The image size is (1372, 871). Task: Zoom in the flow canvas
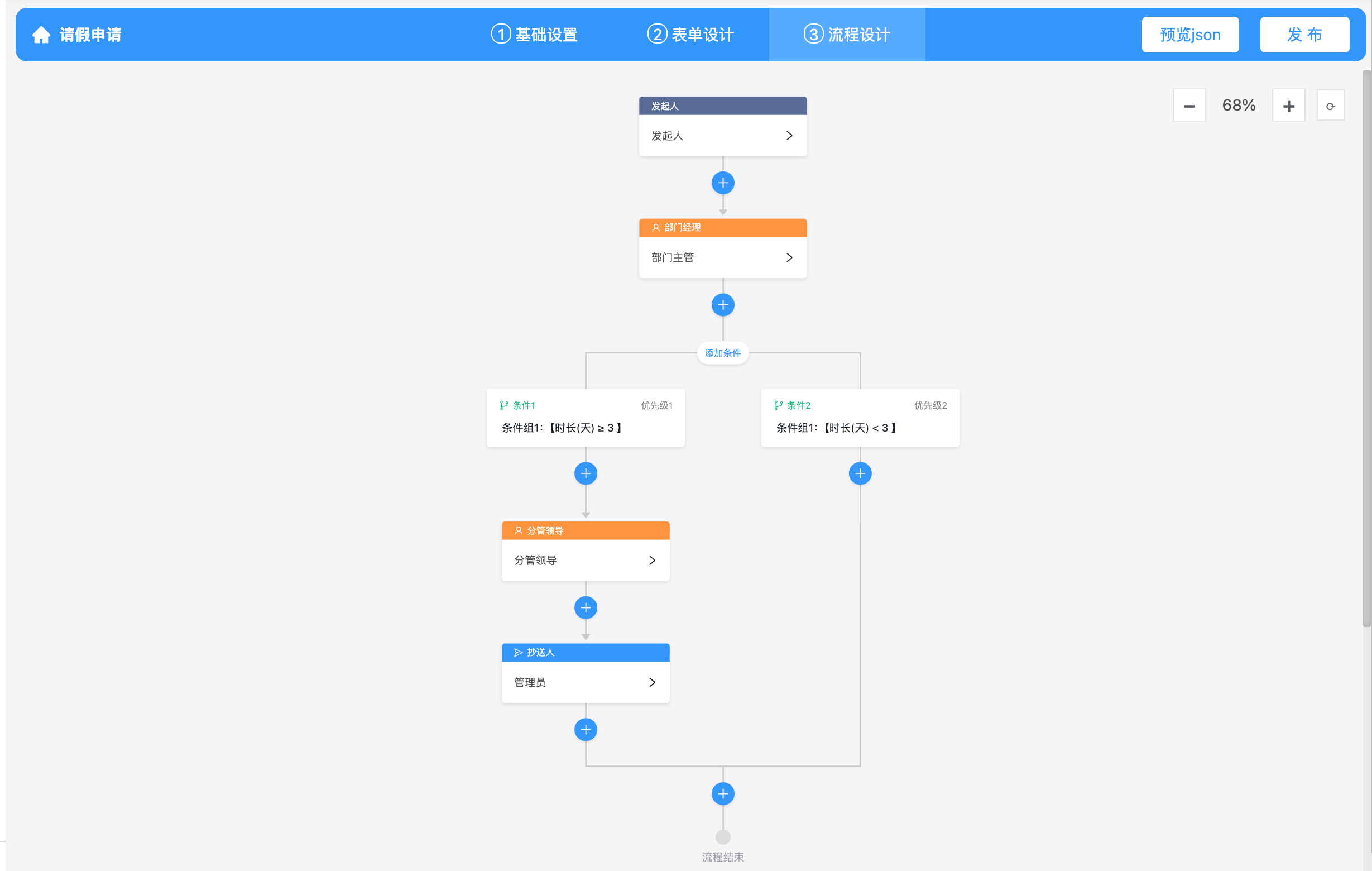[x=1288, y=106]
